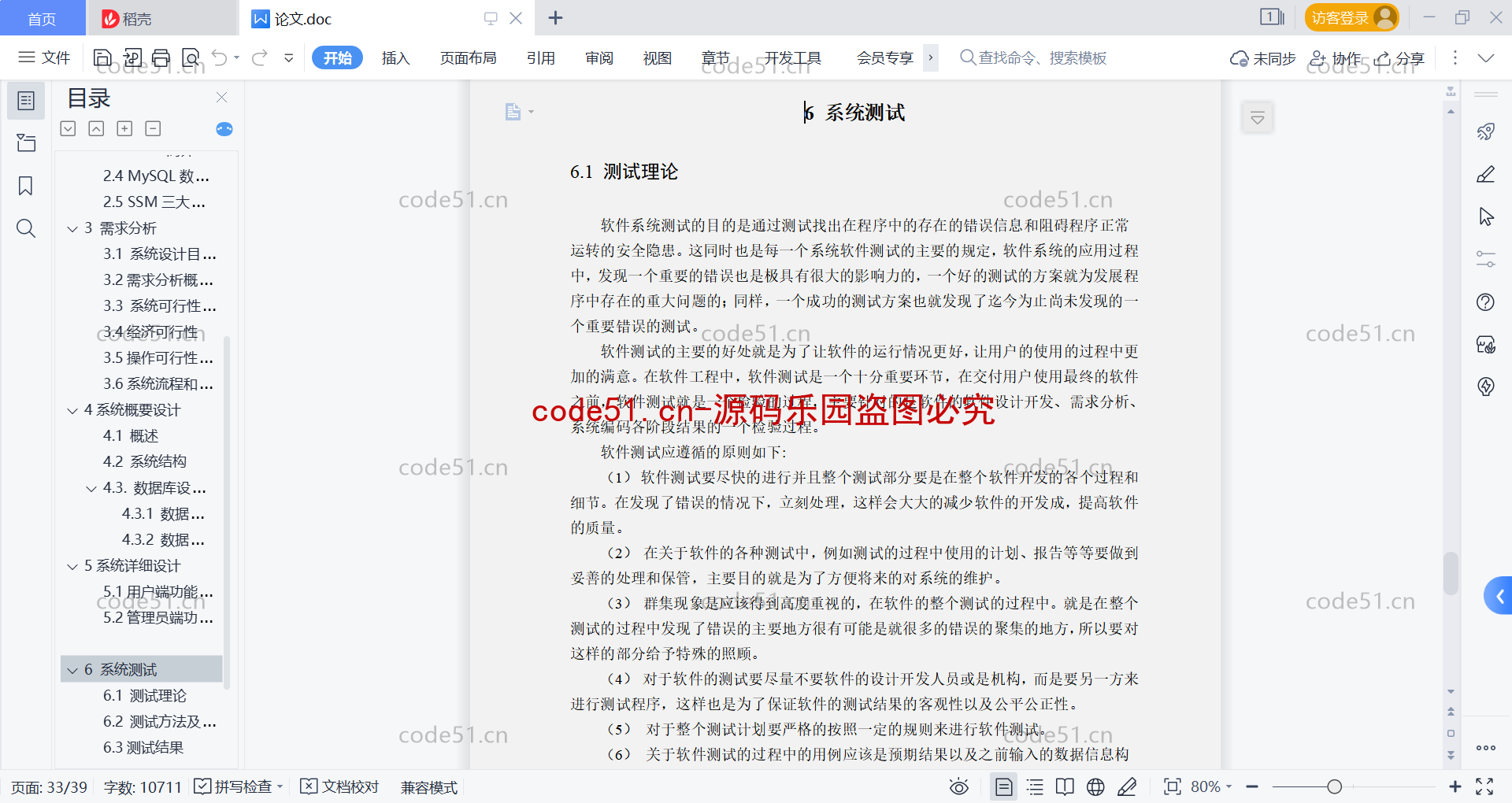Collapse the '3 需求分析' outline section
This screenshot has width=1512, height=803.
point(72,228)
